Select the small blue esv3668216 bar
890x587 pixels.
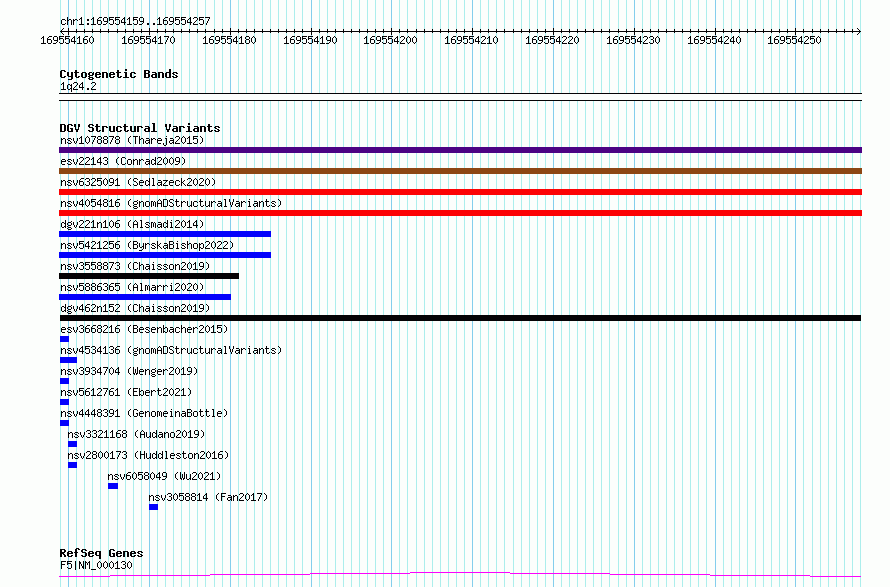coord(64,339)
